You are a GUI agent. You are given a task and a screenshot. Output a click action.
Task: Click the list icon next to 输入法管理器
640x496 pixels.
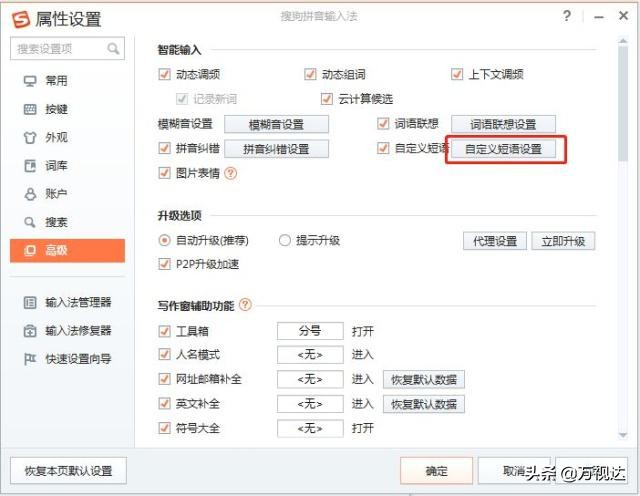coord(30,302)
